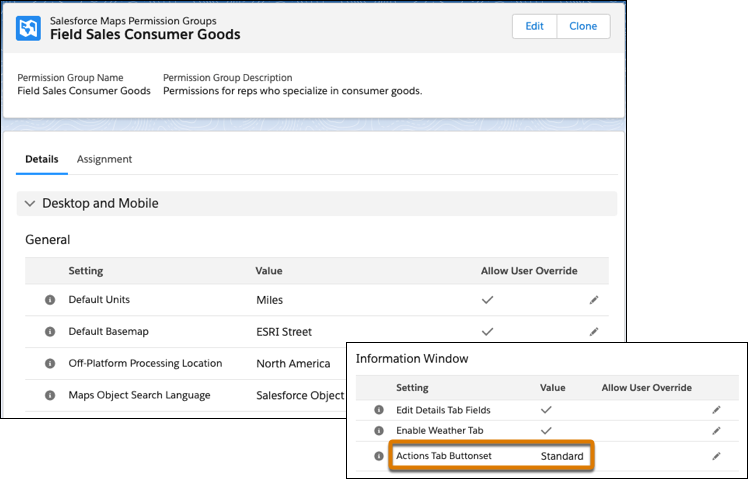This screenshot has width=749, height=479.
Task: Click pencil icon for Enable Weather Tab
Action: coord(716,430)
